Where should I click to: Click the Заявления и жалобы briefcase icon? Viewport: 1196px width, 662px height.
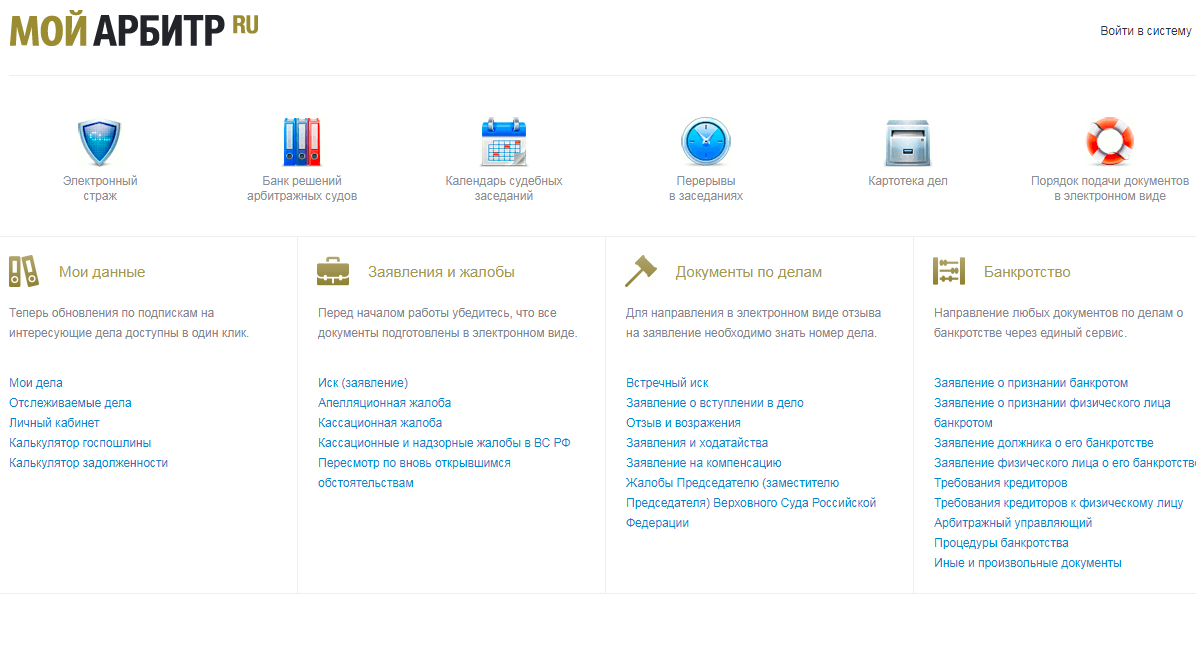tap(333, 272)
